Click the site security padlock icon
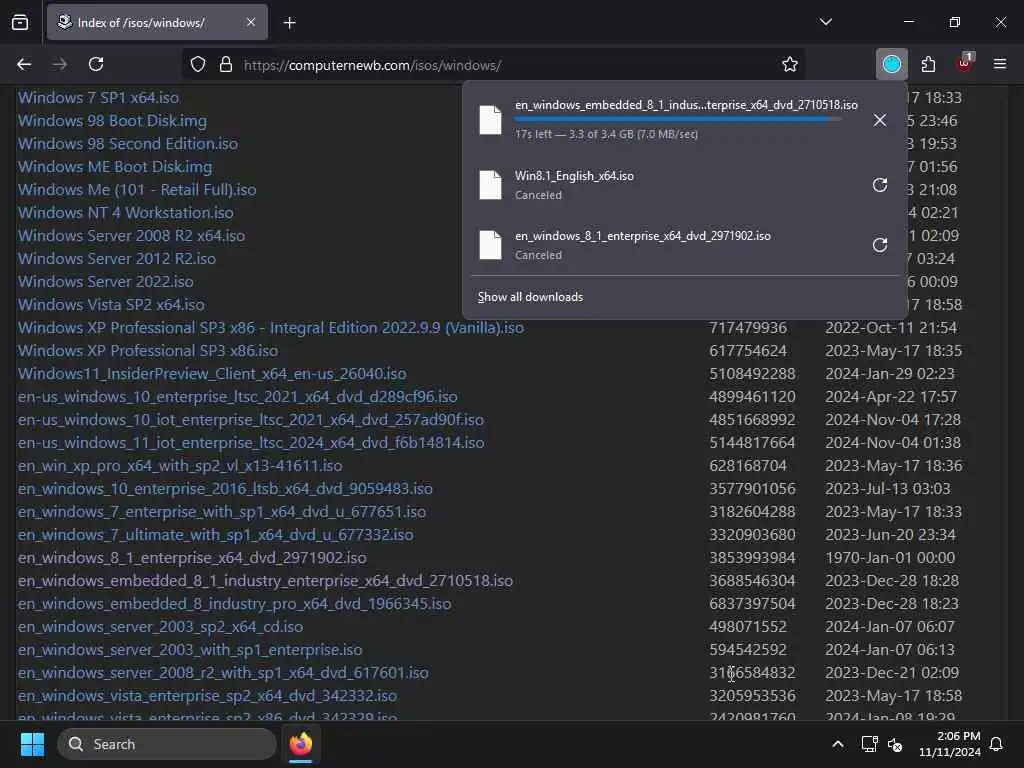The image size is (1024, 768). (x=226, y=64)
